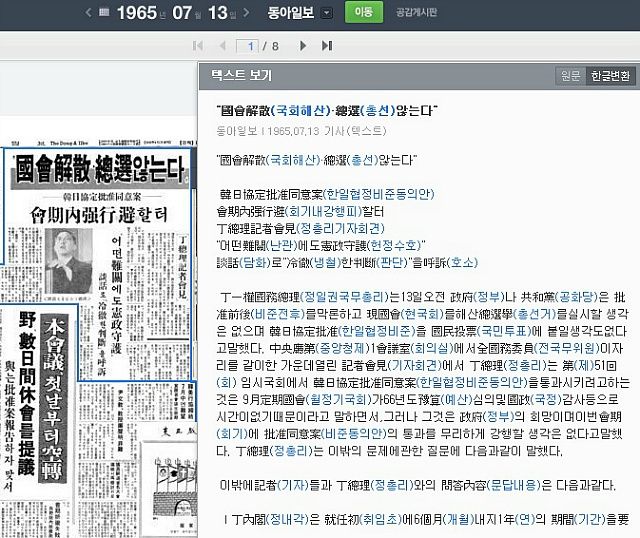Select the month 07 text

pos(182,13)
